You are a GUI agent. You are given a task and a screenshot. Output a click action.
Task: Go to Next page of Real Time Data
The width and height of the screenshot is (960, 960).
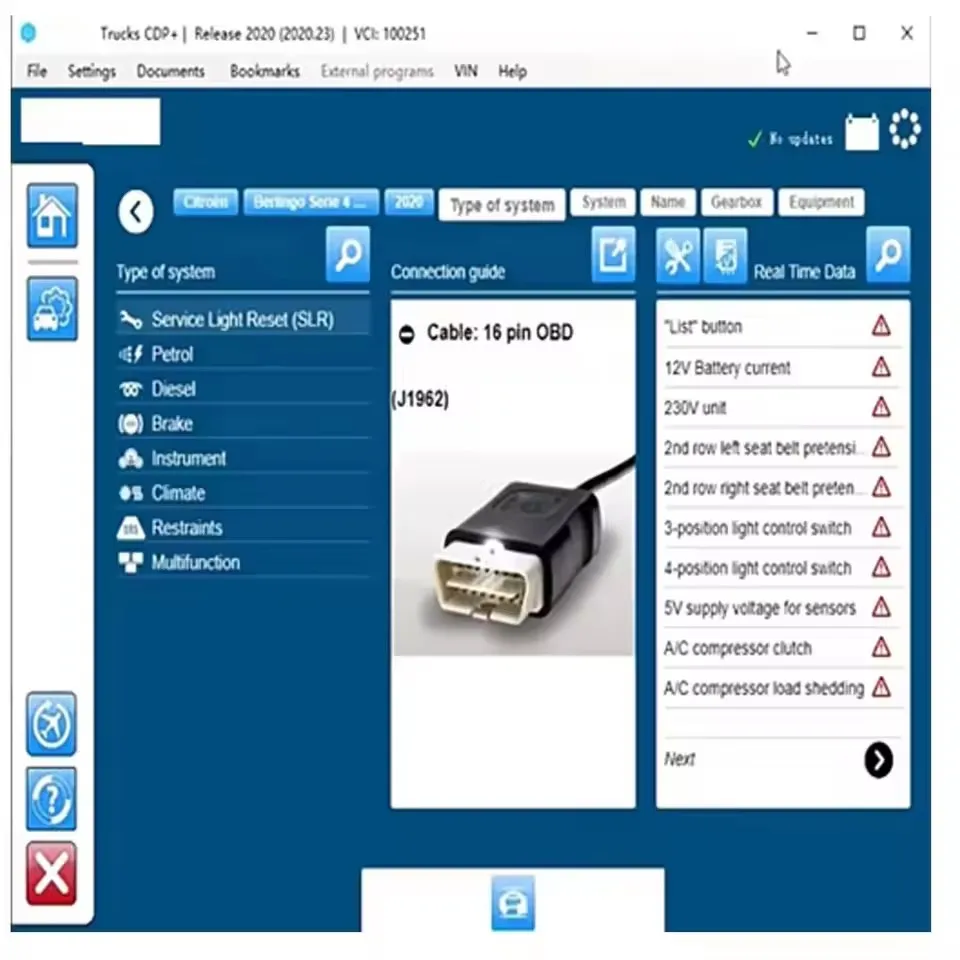(x=879, y=760)
